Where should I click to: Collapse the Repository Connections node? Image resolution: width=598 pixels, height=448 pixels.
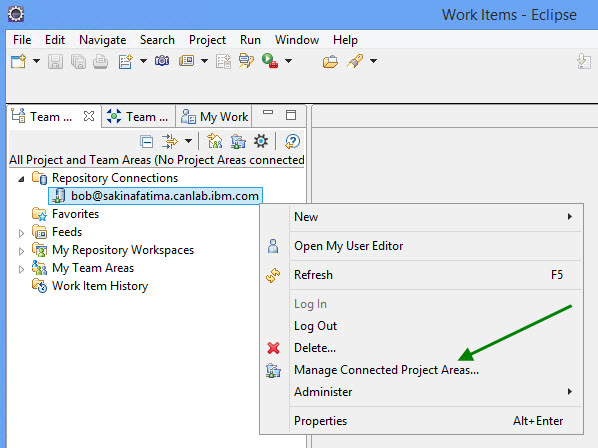[x=21, y=178]
